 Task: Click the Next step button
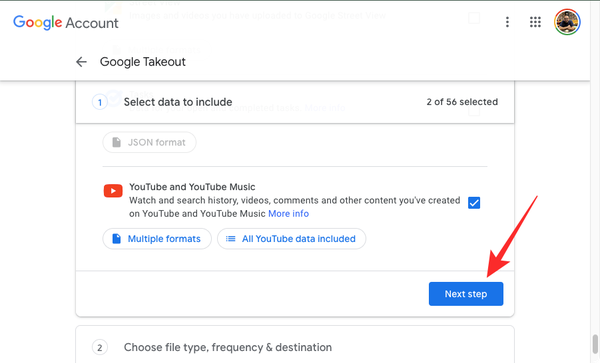click(x=466, y=294)
